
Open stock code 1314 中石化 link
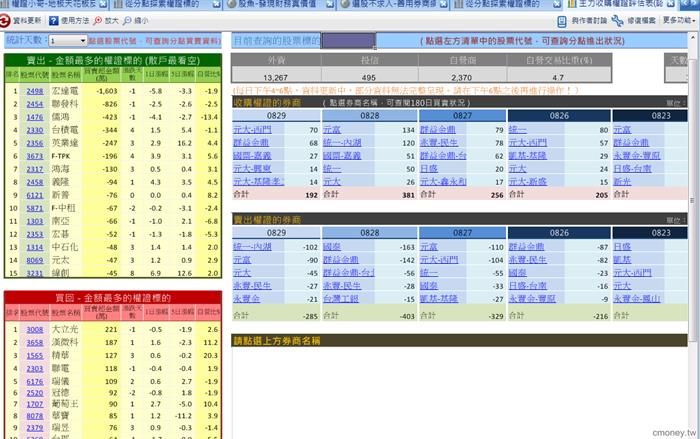point(34,247)
